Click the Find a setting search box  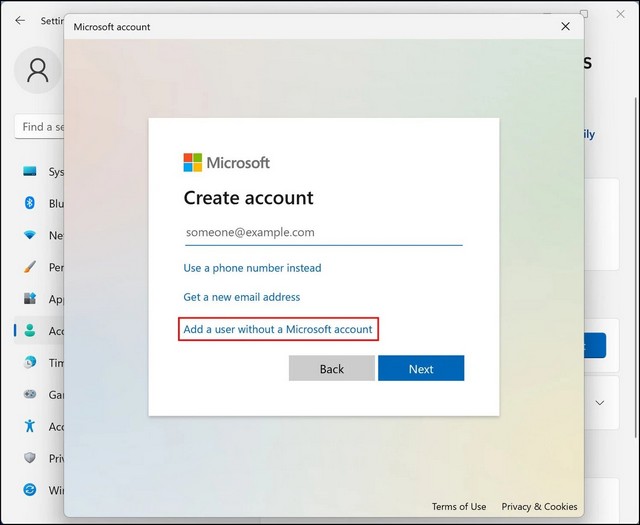[40, 127]
